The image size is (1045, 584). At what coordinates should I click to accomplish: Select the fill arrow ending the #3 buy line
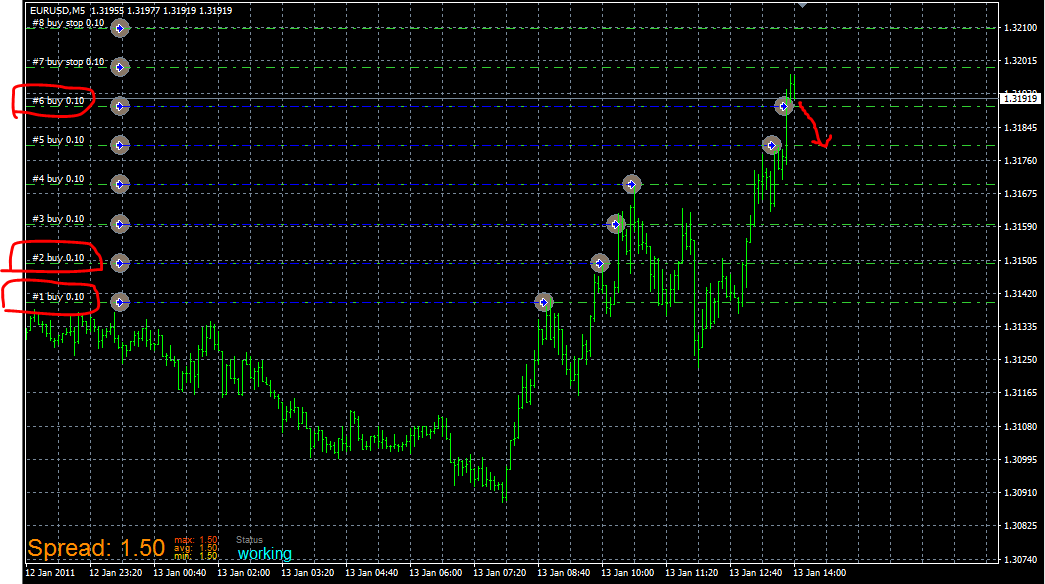click(616, 224)
